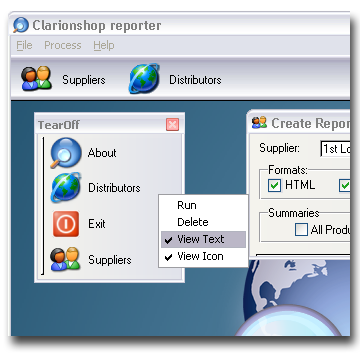Enable the All Products summaries checkbox
The image size is (360, 360).
click(x=301, y=229)
